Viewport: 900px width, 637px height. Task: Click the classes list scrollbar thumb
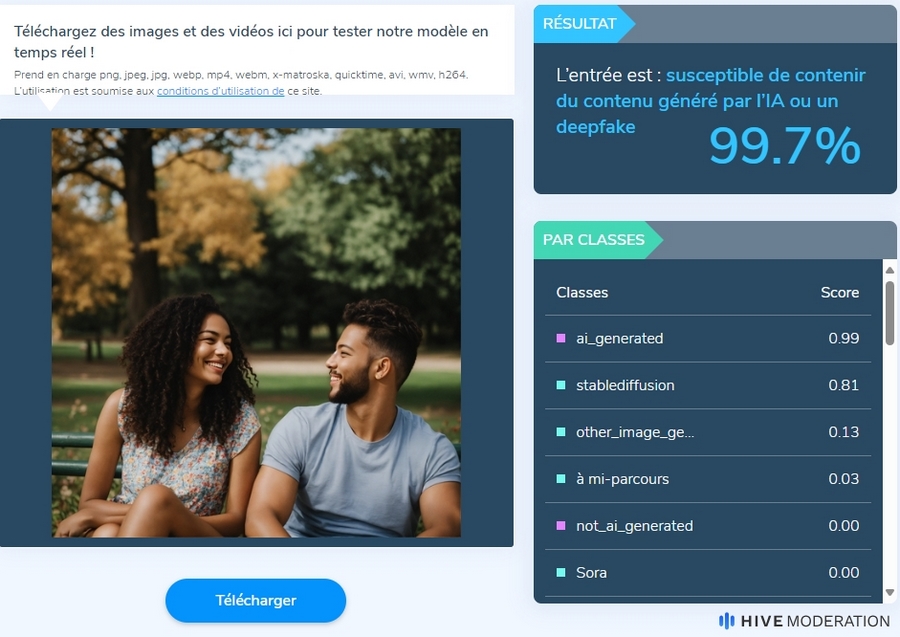point(890,313)
